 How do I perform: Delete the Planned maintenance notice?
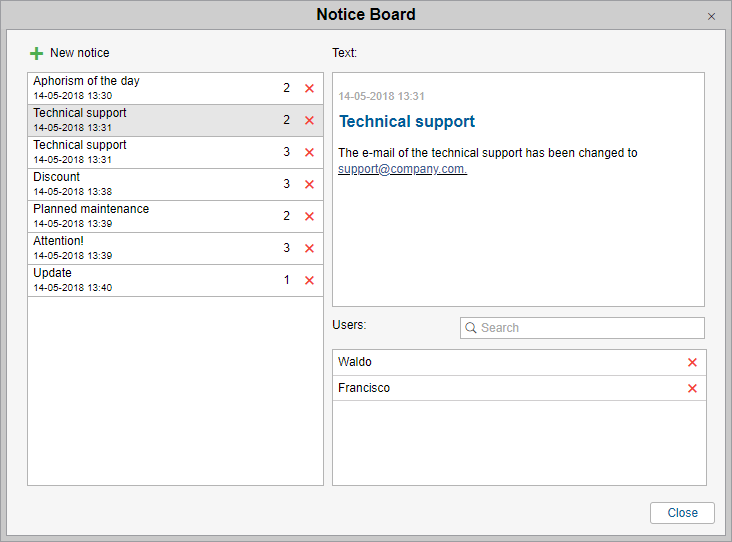point(309,216)
